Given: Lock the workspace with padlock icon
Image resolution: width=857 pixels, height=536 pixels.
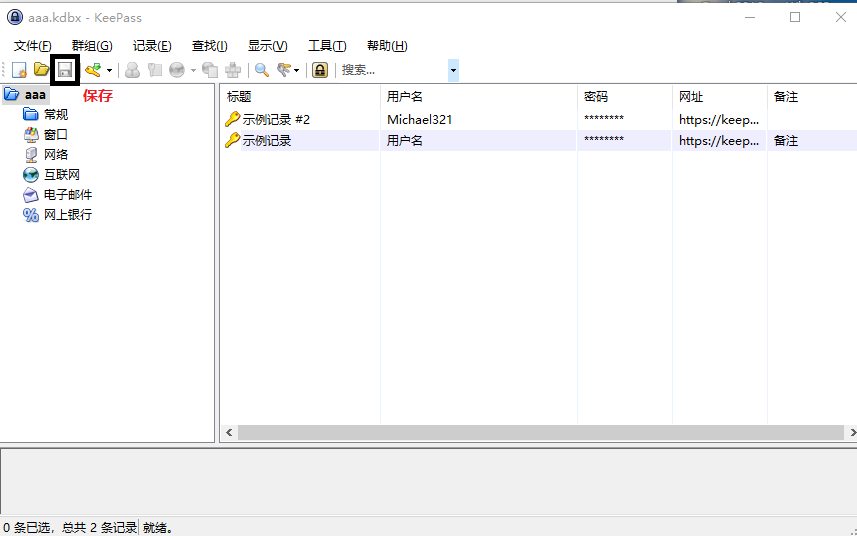Looking at the screenshot, I should [320, 70].
